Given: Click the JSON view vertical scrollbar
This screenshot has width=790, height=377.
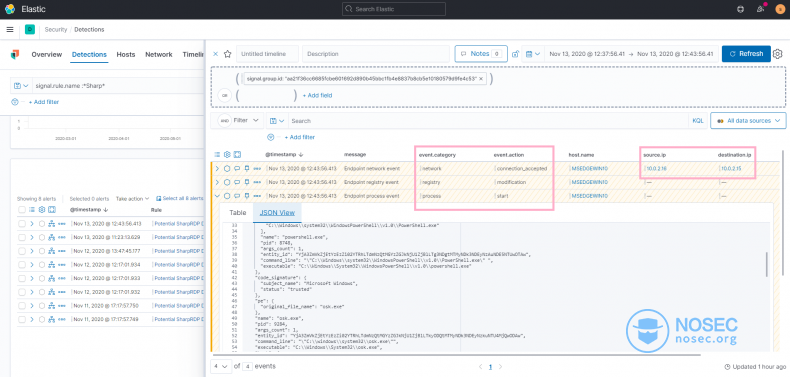Looking at the screenshot, I should pos(767,265).
